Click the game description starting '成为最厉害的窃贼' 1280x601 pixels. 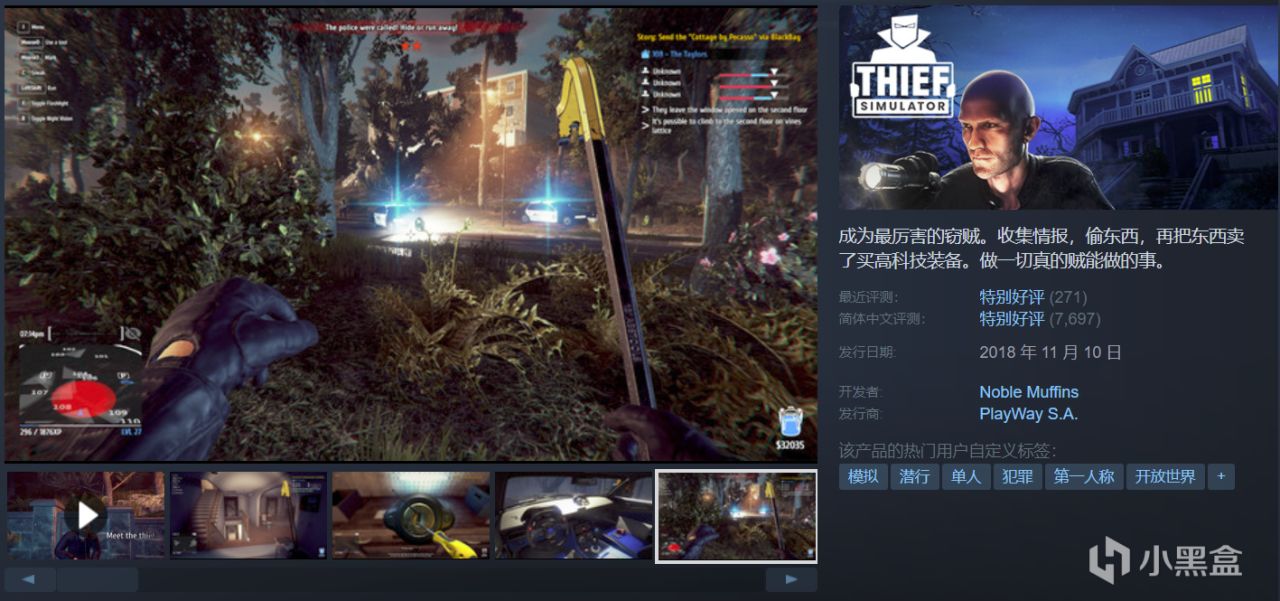(x=1042, y=249)
